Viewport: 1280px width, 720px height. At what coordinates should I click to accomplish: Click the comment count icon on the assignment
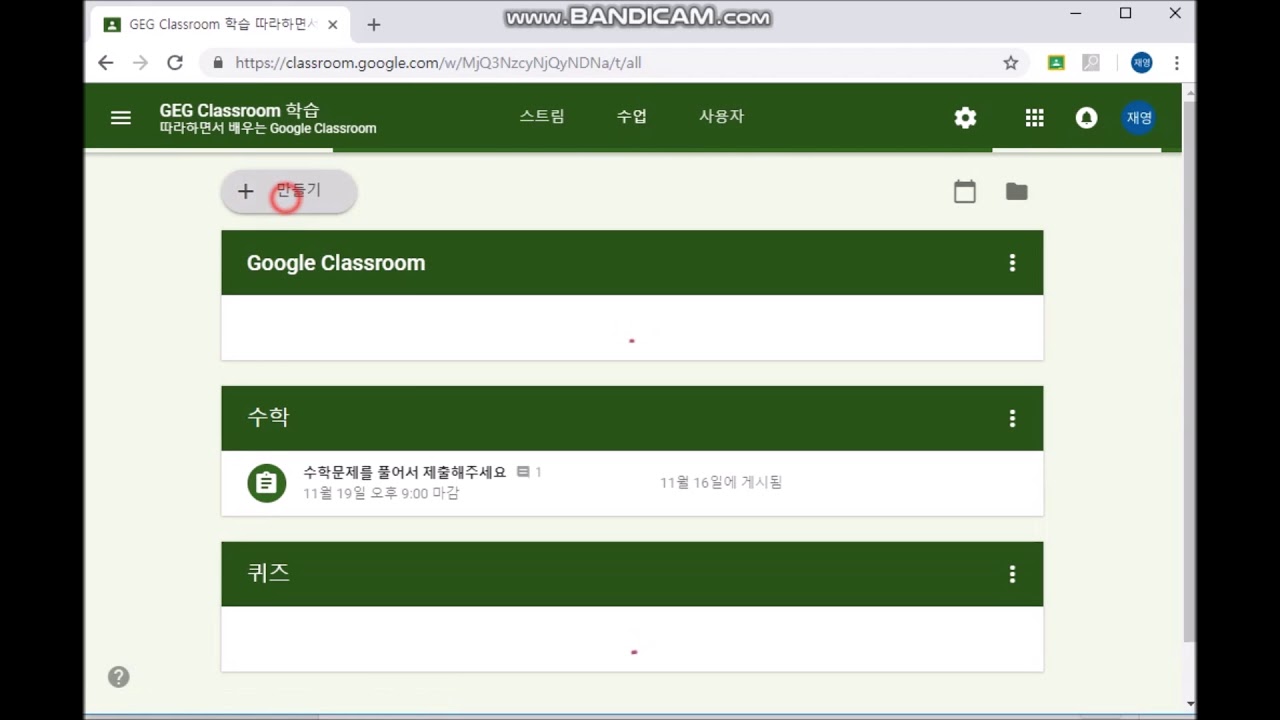[529, 472]
